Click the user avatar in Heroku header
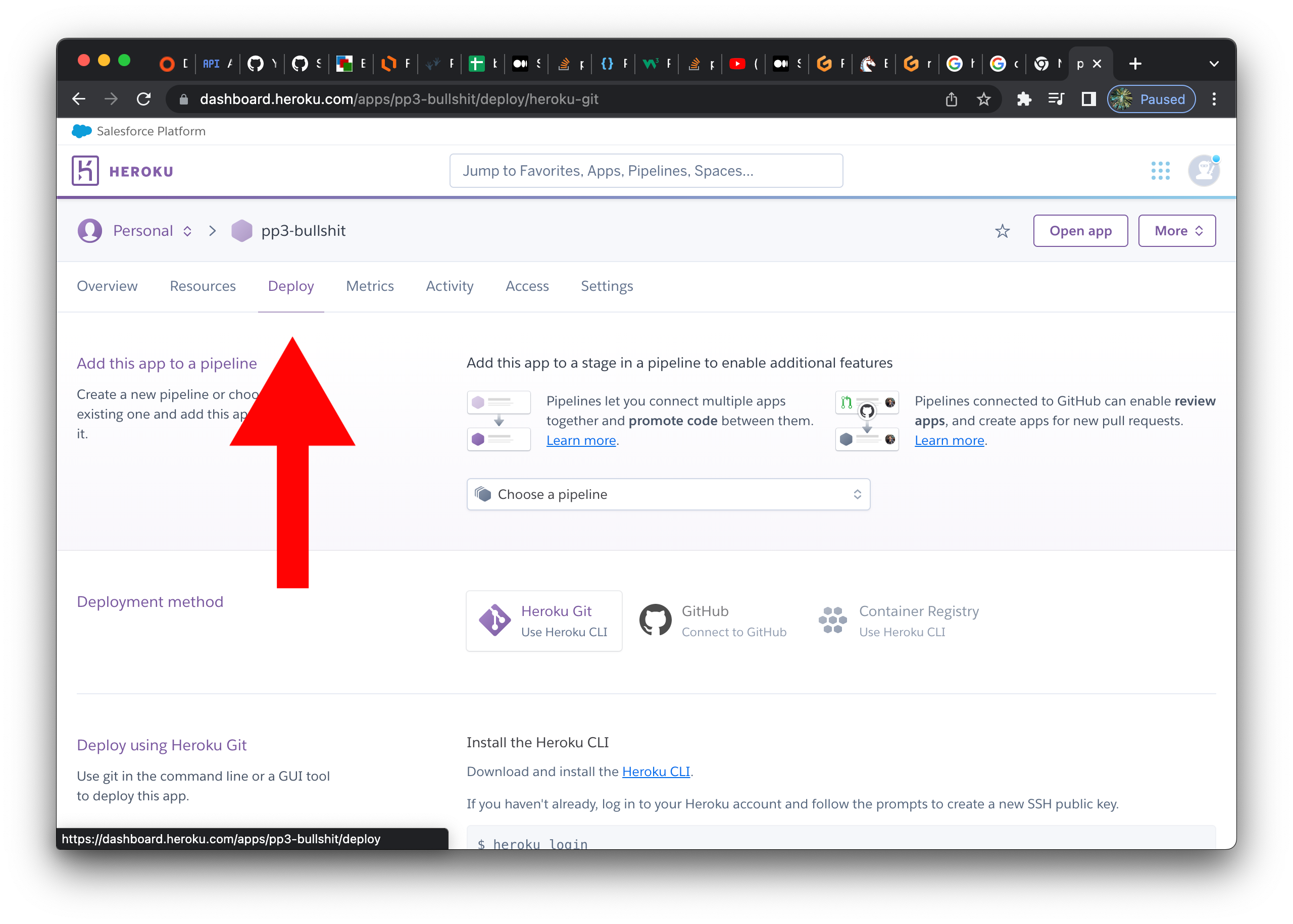The width and height of the screenshot is (1293, 924). [x=1203, y=171]
